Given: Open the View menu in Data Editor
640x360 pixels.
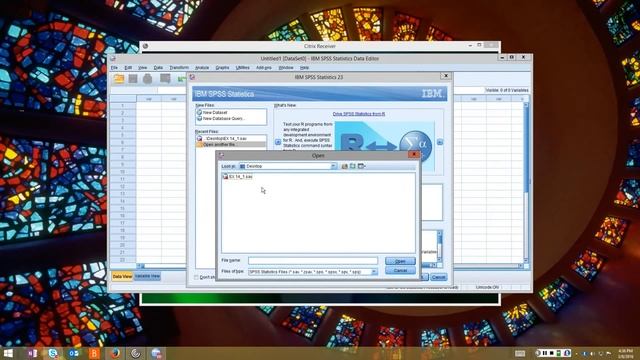Looking at the screenshot, I should (x=142, y=68).
